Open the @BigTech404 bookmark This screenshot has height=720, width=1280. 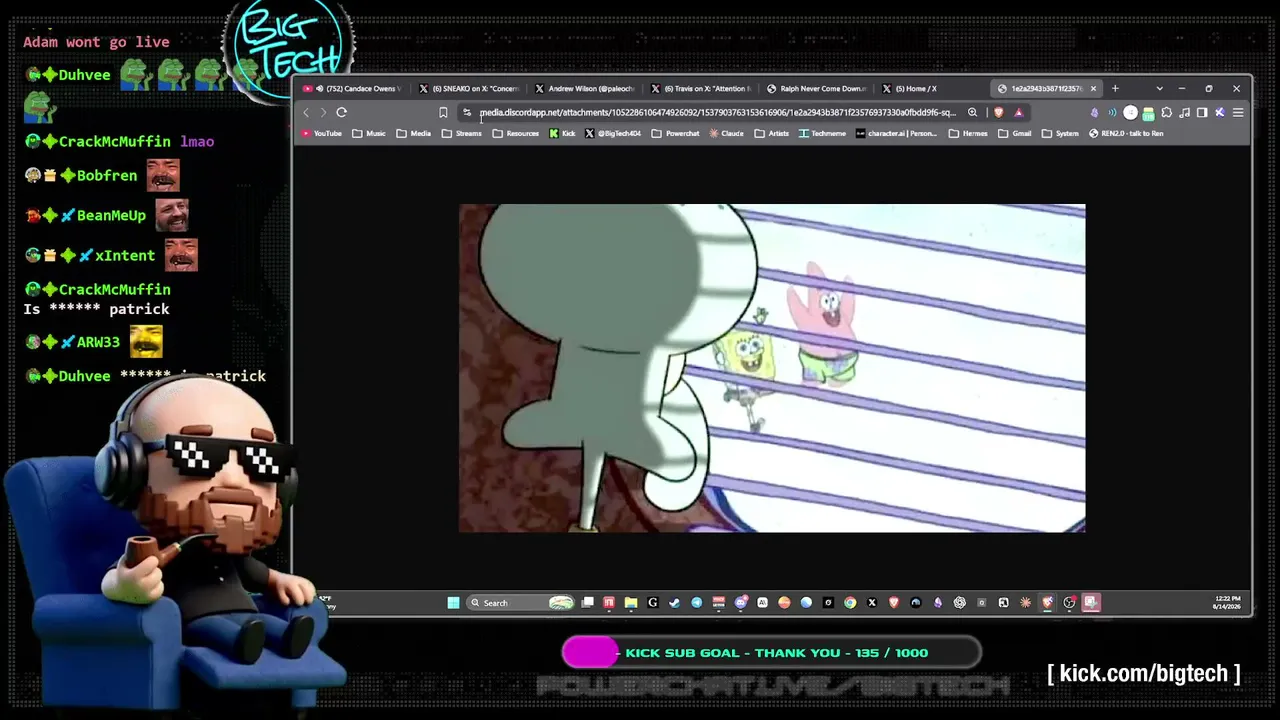click(x=613, y=134)
